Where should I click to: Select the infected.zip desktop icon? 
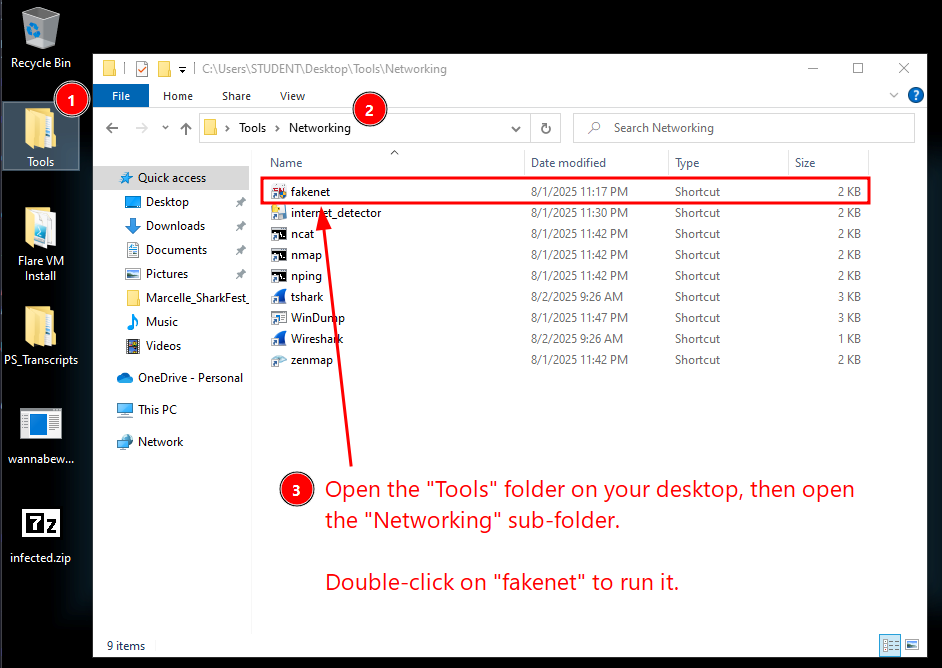point(41,534)
